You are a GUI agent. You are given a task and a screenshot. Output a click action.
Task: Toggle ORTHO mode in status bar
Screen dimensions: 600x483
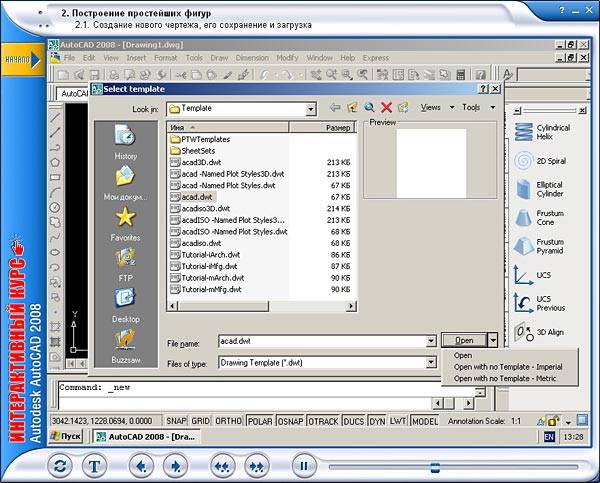[228, 421]
